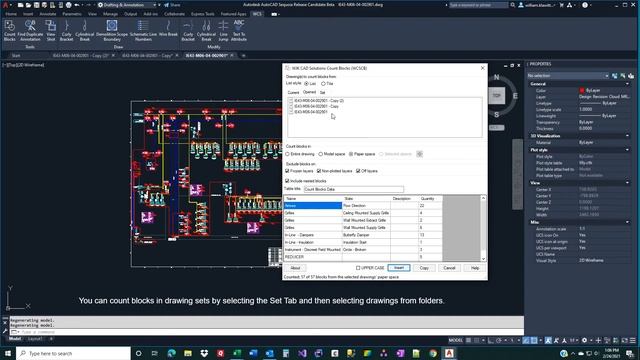Open the No selection dropdown in Properties
This screenshot has width=640, height=360.
point(568,76)
